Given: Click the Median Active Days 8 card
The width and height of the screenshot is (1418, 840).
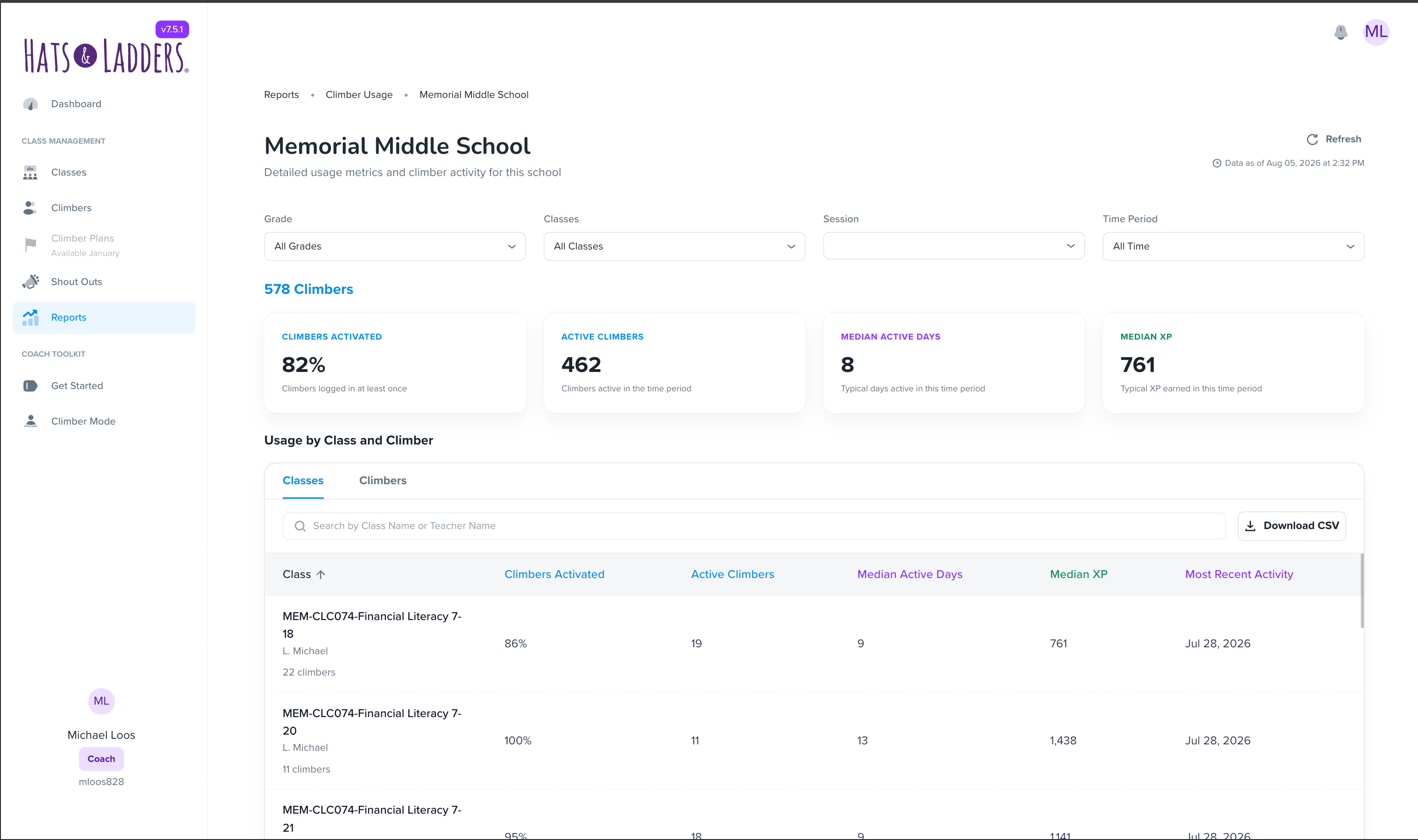Looking at the screenshot, I should [954, 363].
